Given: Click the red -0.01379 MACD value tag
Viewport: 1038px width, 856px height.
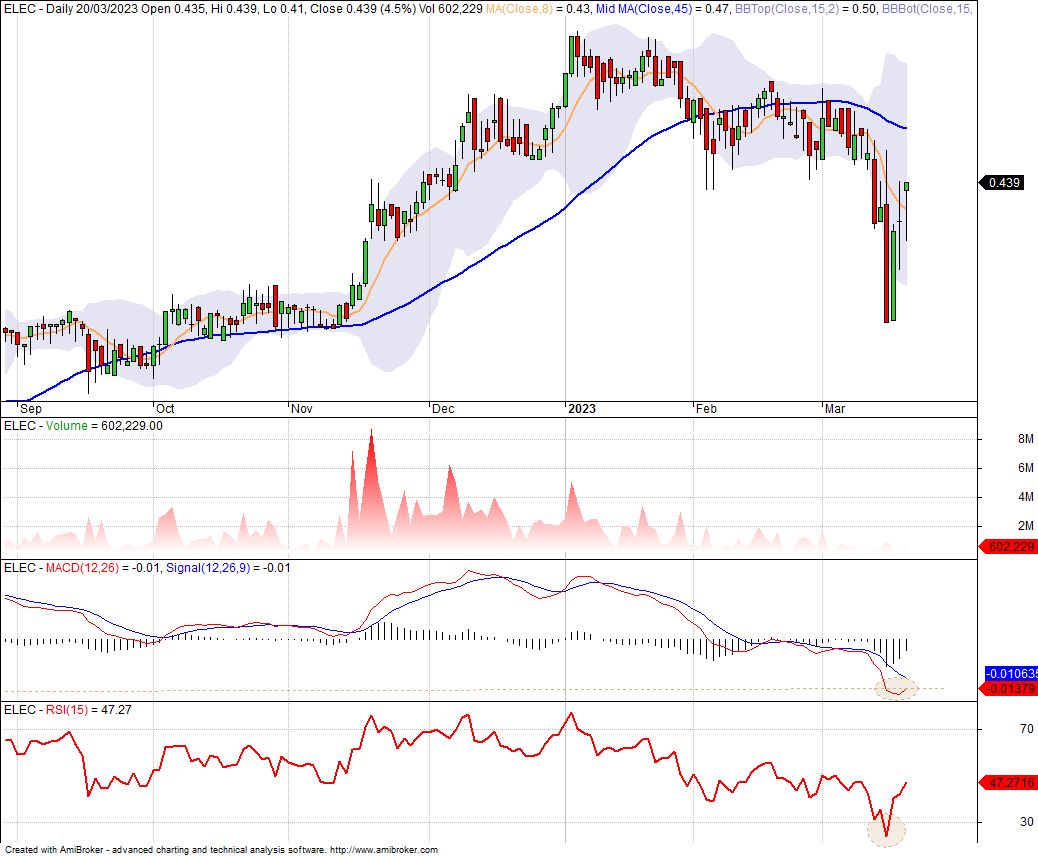Looking at the screenshot, I should [x=1011, y=689].
